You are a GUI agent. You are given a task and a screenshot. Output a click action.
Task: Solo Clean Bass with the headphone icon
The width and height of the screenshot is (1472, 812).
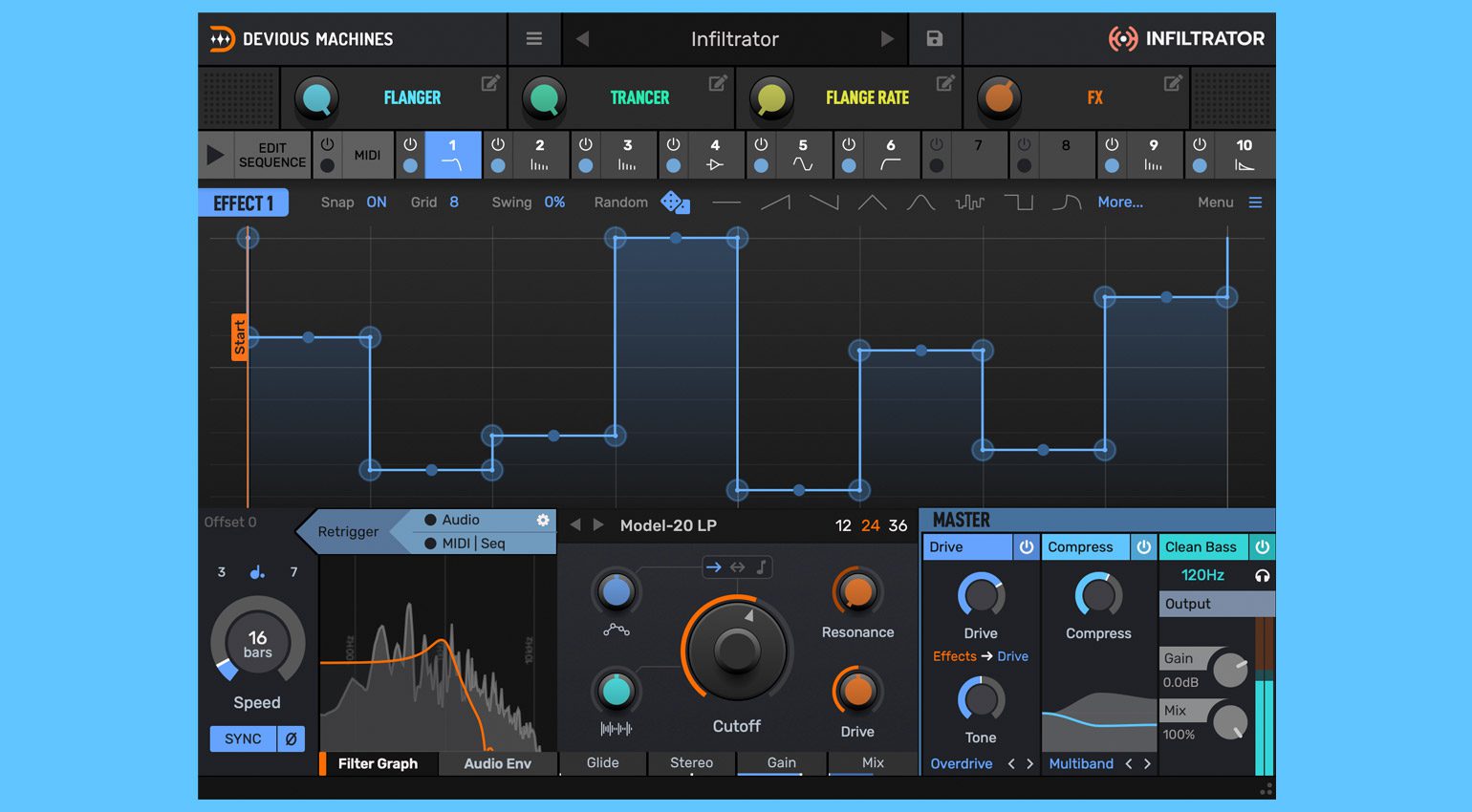[x=1264, y=575]
